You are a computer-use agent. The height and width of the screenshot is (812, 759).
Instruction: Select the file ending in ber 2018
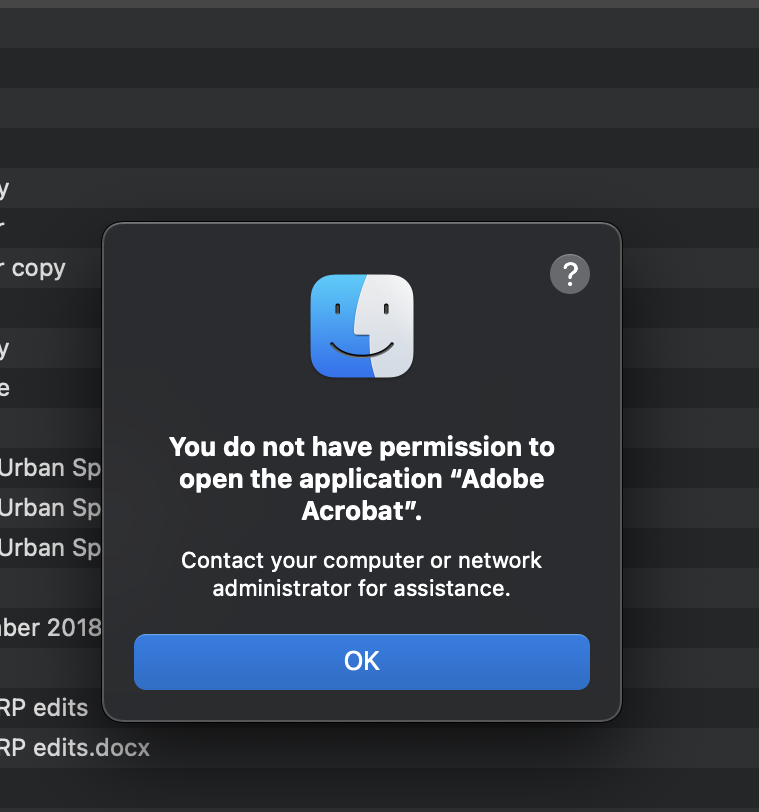[x=50, y=627]
